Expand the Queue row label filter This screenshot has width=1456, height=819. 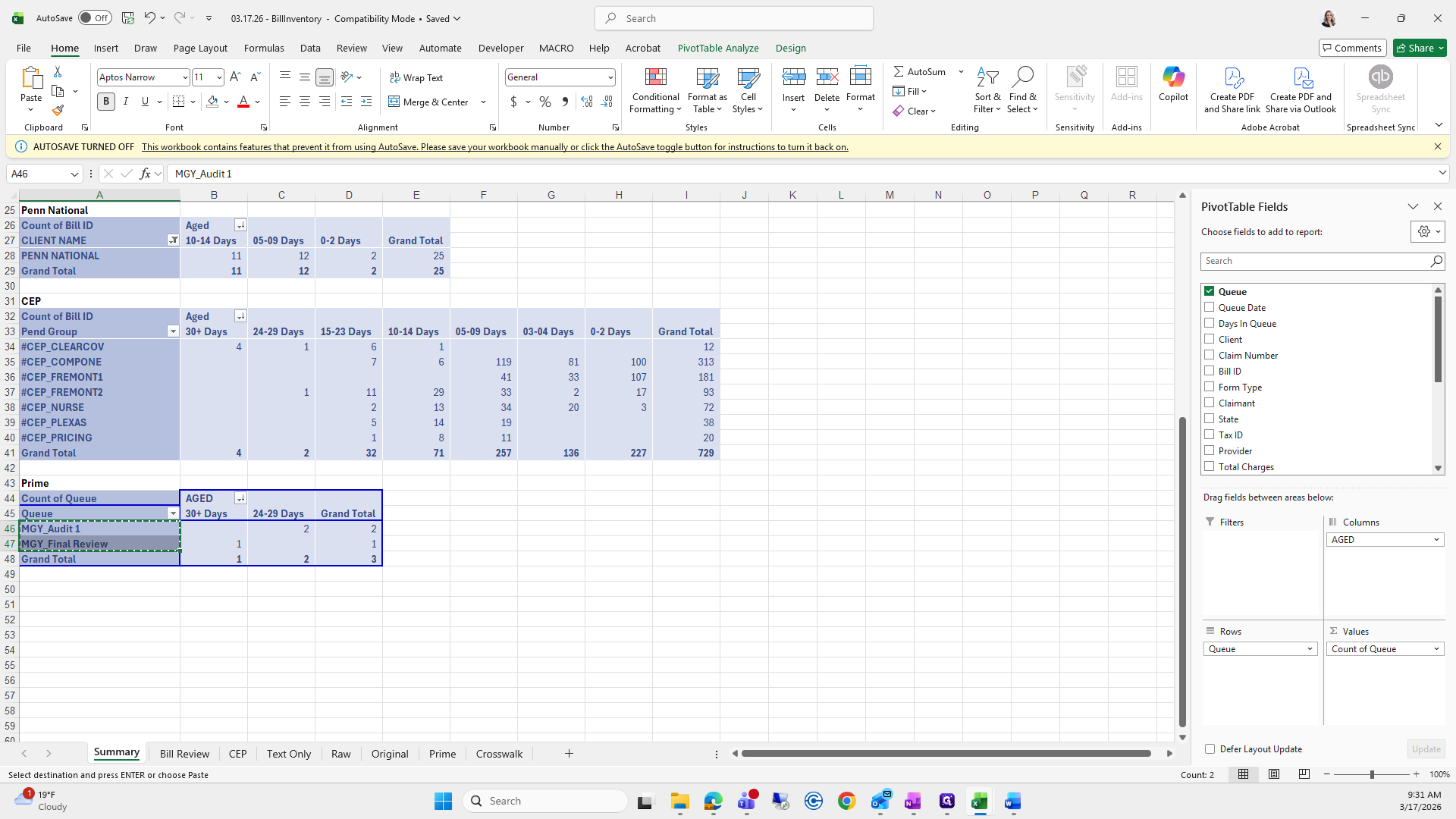click(x=173, y=513)
